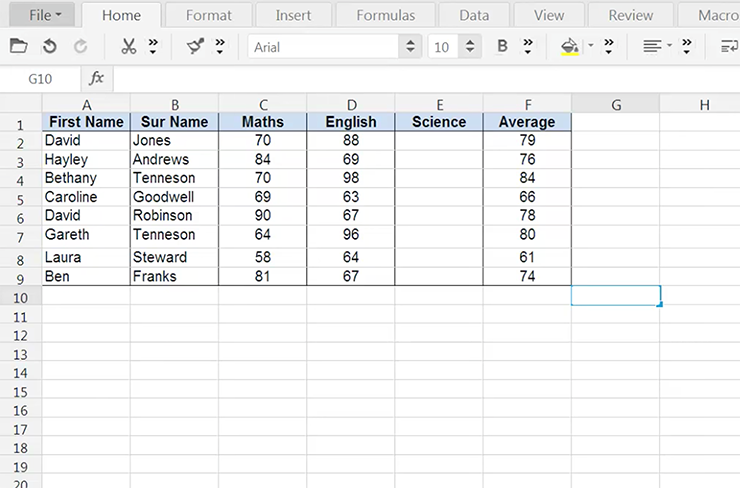Open the fill color dropdown arrow
Screen dimensions: 740x488
pyautogui.click(x=590, y=47)
